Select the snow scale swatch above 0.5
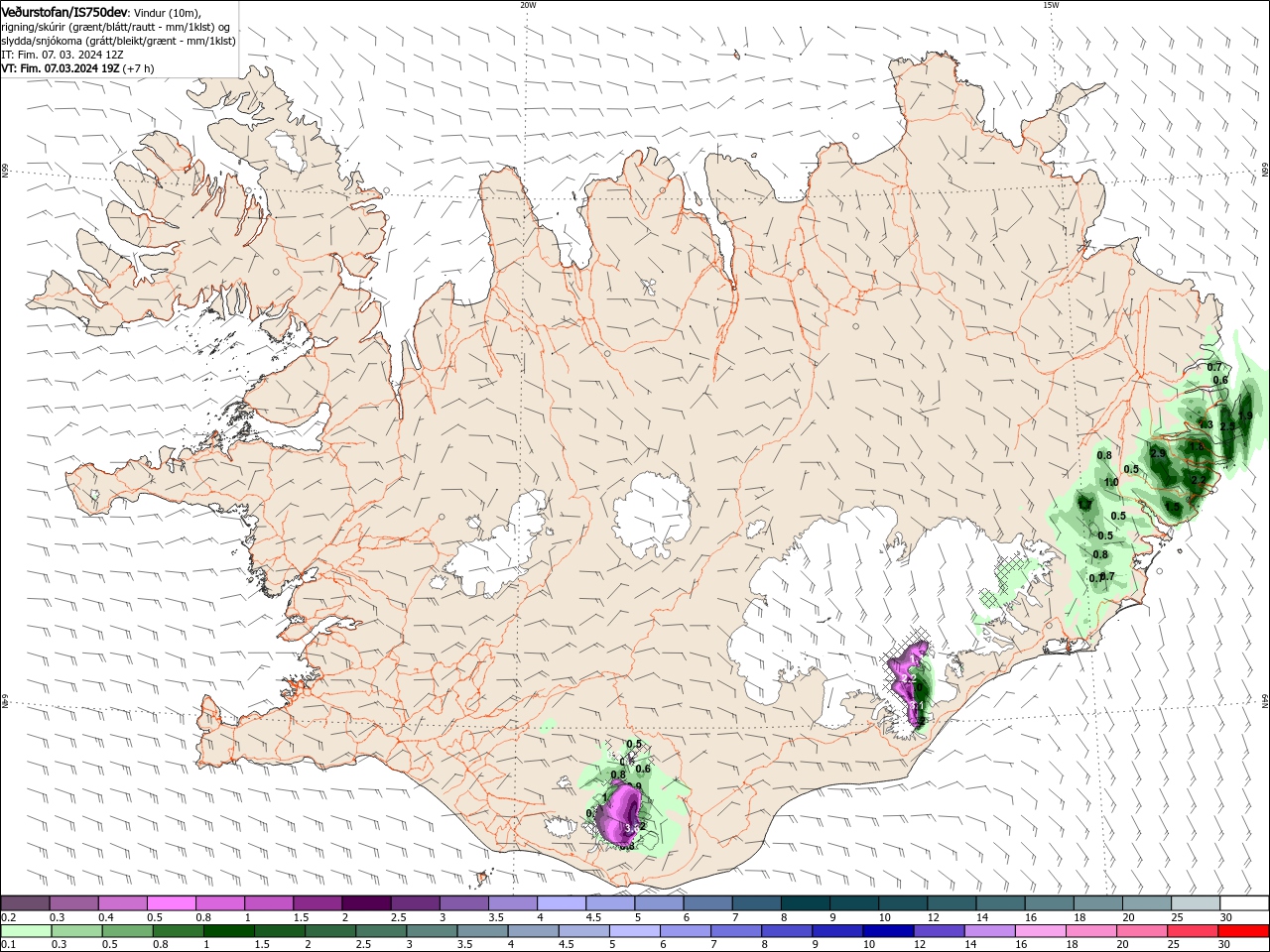This screenshot has width=1270, height=952. pos(172,903)
